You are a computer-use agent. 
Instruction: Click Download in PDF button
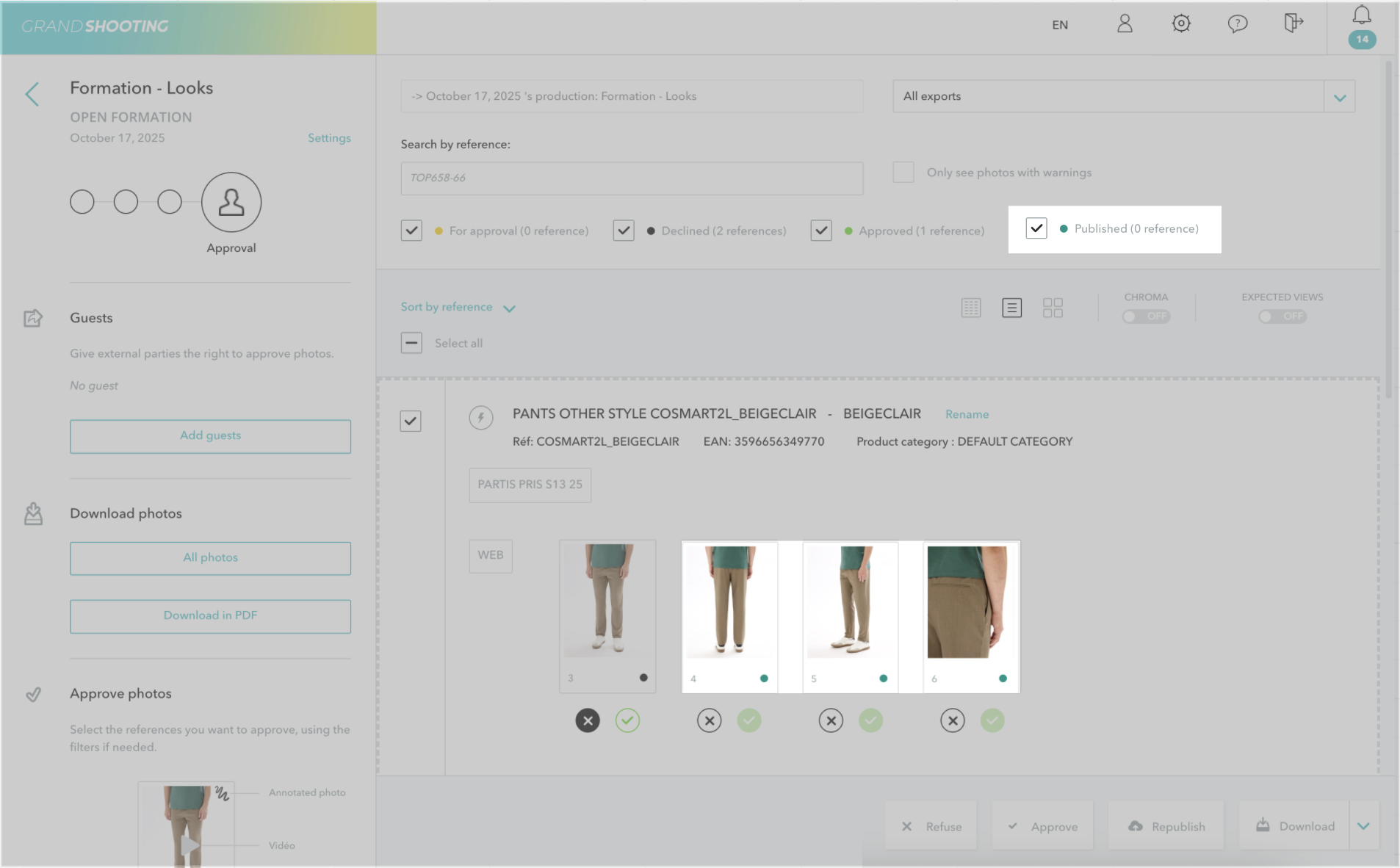(210, 616)
